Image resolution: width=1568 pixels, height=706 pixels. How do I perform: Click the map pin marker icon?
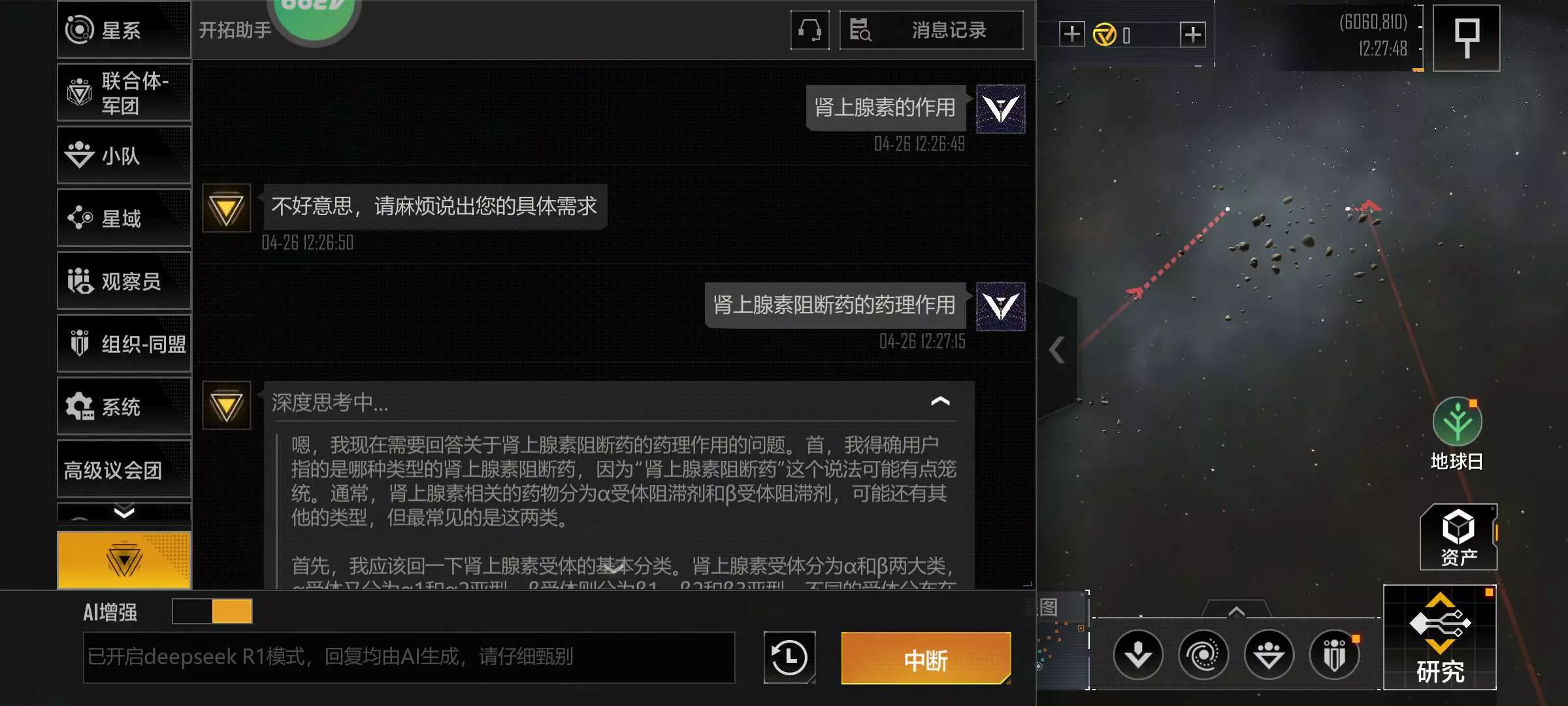point(1467,38)
